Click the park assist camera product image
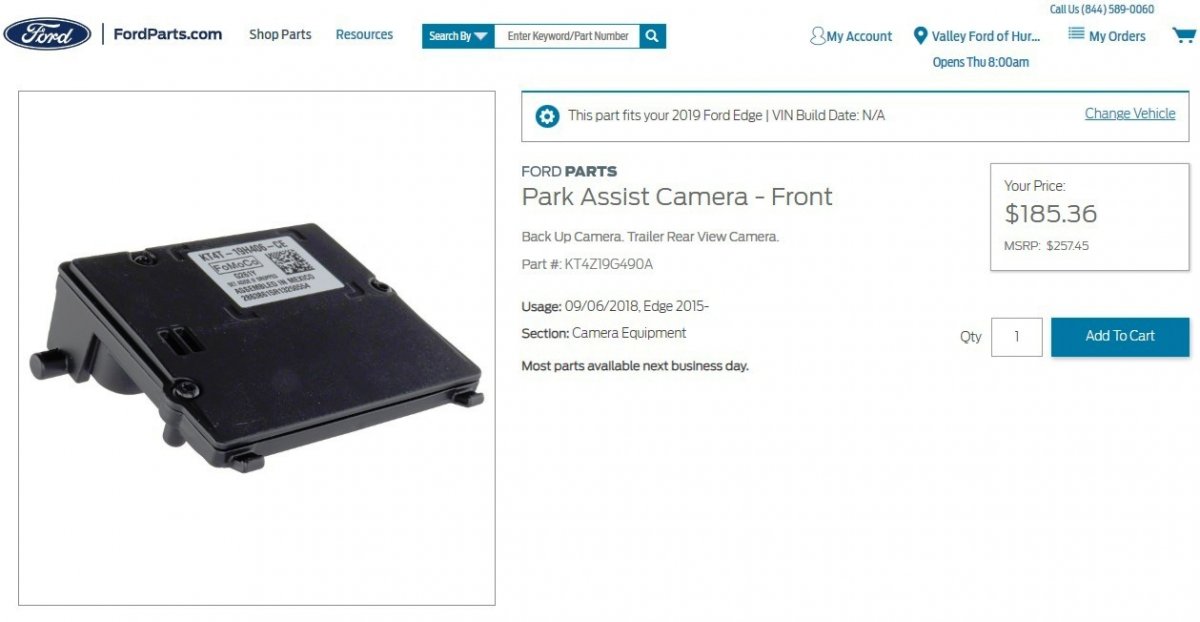The height and width of the screenshot is (622, 1200). 257,348
